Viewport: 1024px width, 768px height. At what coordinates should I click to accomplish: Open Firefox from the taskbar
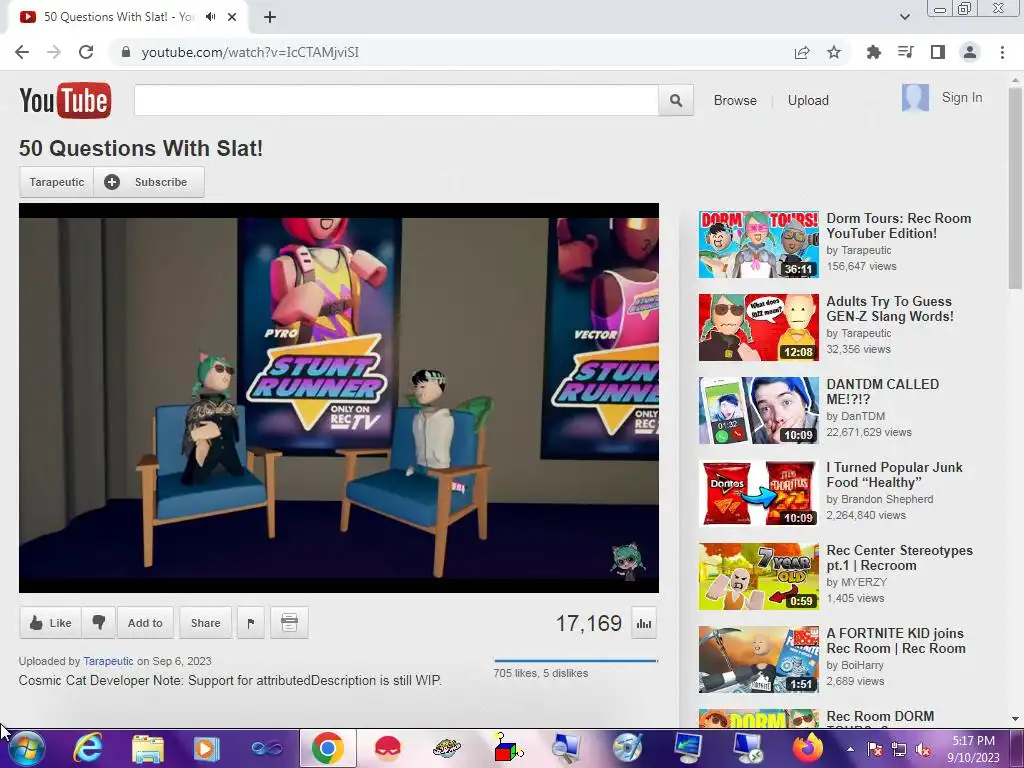click(x=808, y=748)
